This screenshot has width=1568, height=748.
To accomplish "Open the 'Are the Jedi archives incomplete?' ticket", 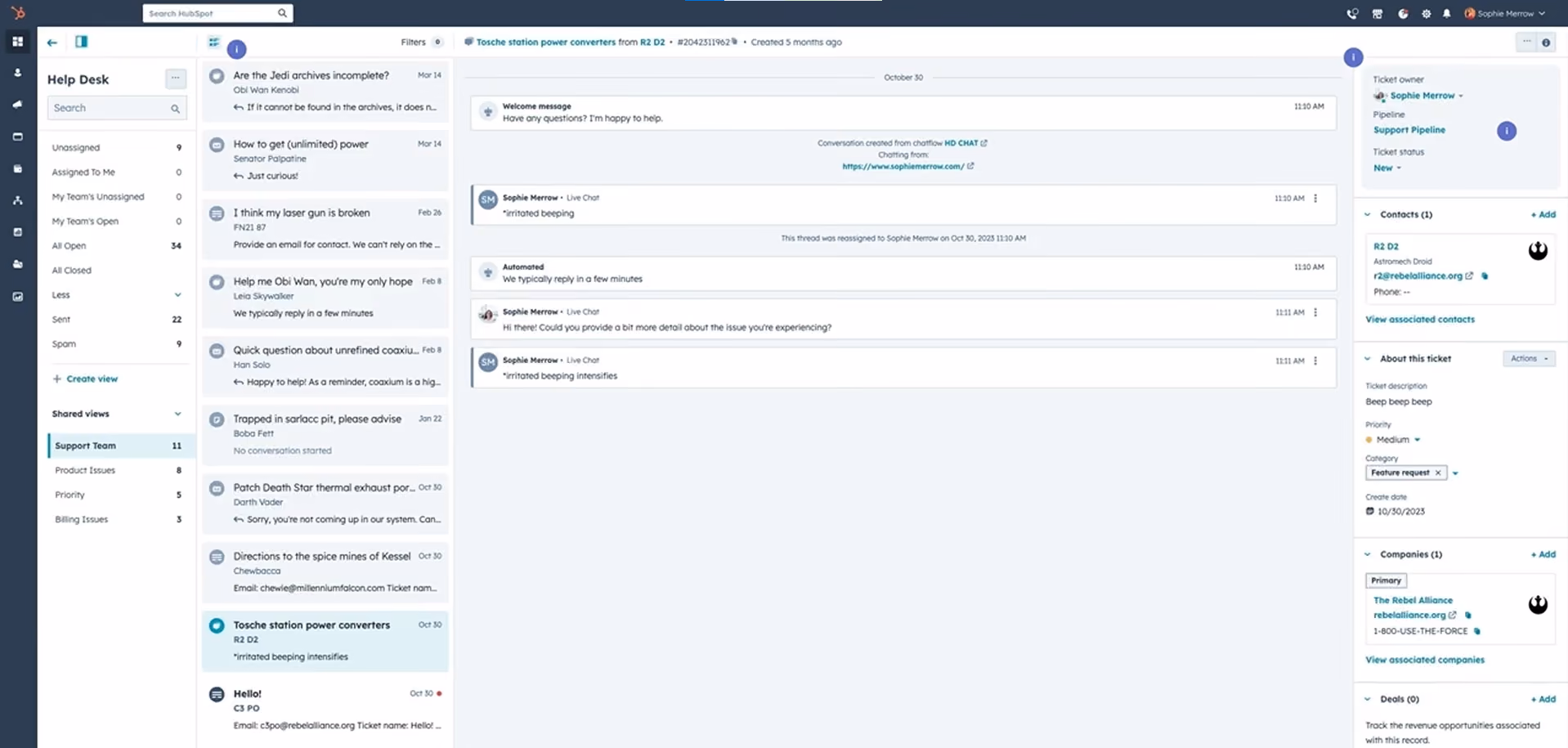I will coord(325,91).
